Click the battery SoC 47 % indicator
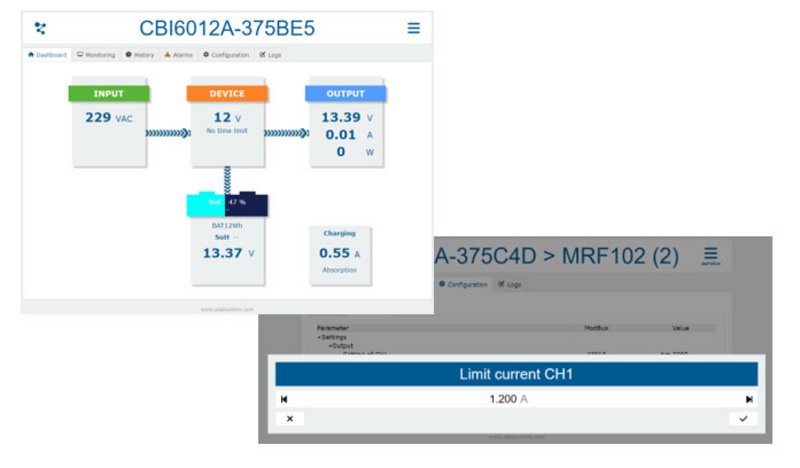Screen dimensions: 800x468 (227, 204)
